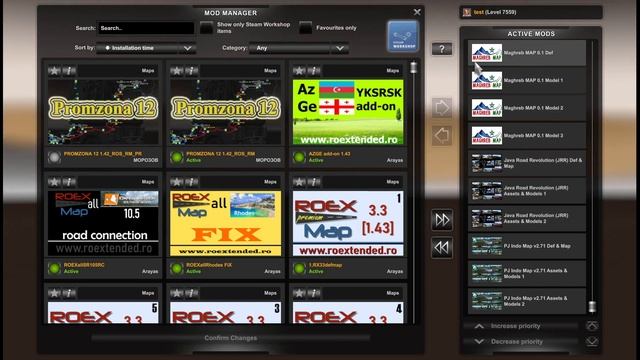Image resolution: width=640 pixels, height=360 pixels.
Task: Enable Show only Steam Workshop items checkbox
Action: pyautogui.click(x=207, y=28)
